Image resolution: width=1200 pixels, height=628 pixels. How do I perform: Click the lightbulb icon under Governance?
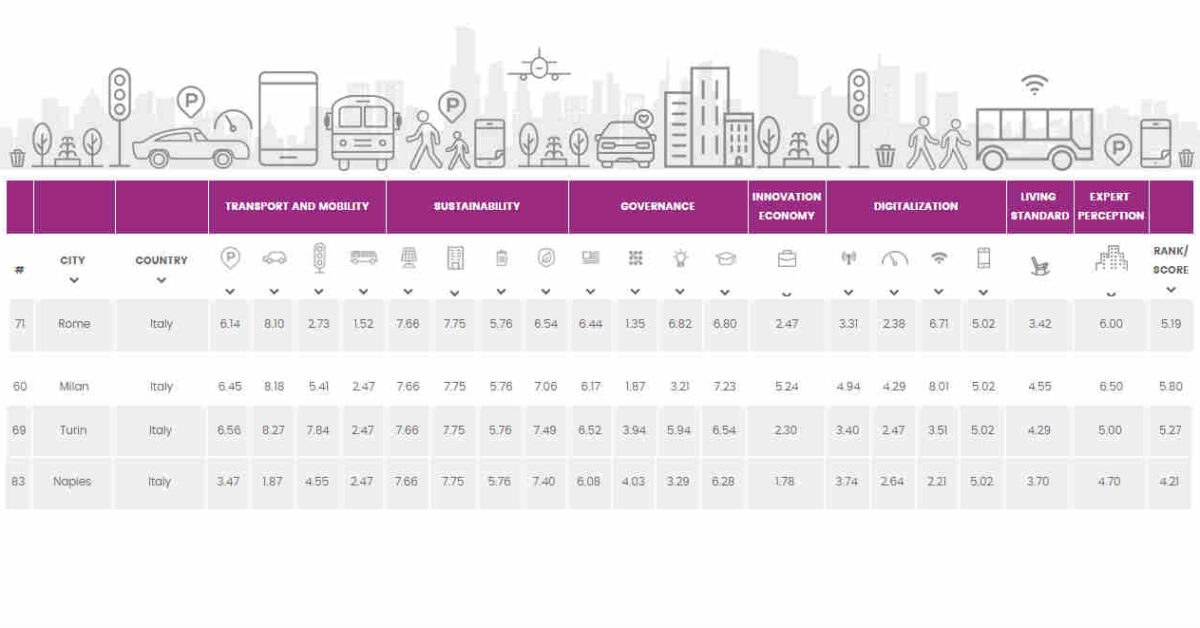[680, 258]
